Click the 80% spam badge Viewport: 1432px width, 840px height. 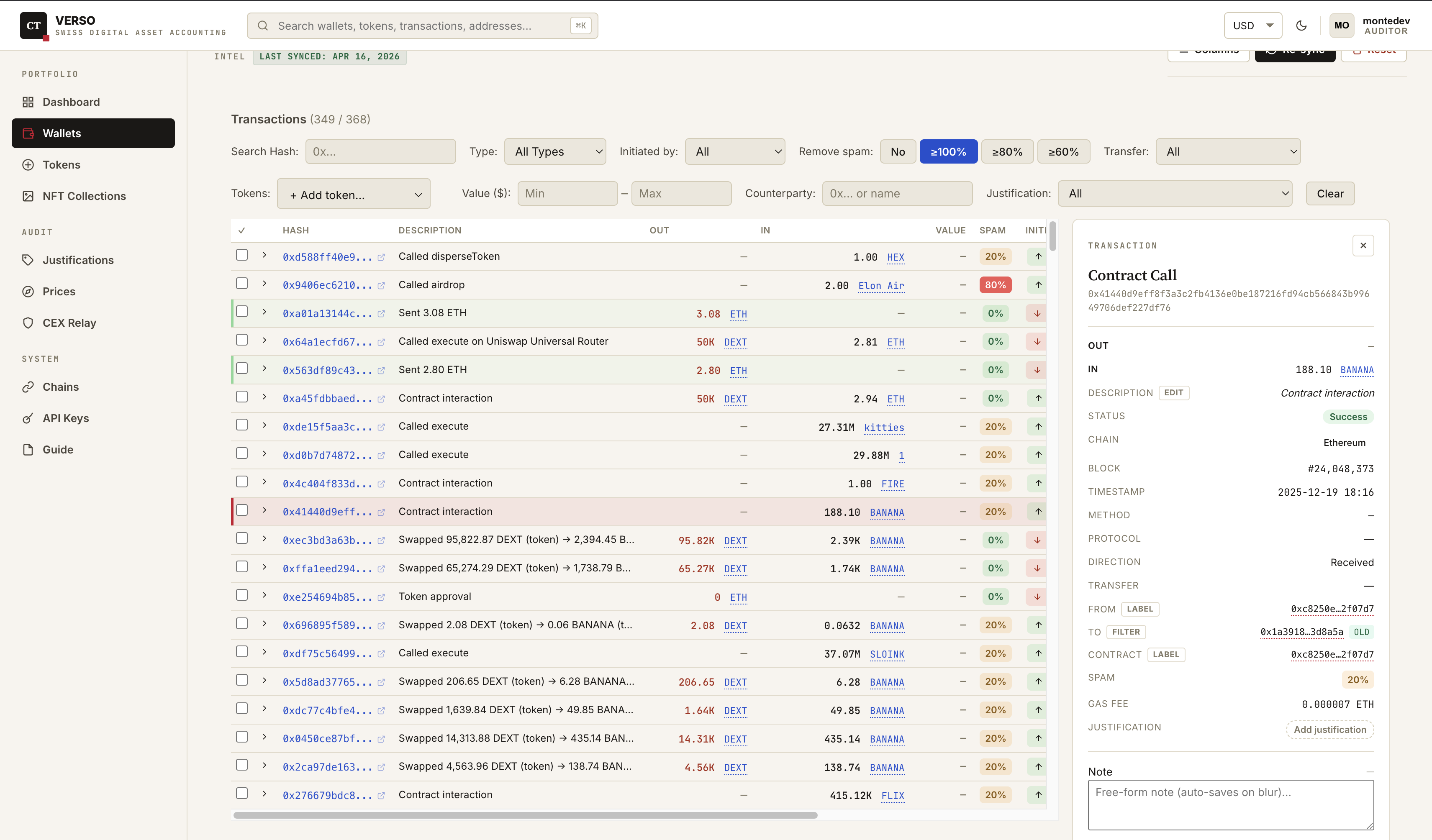pos(995,285)
